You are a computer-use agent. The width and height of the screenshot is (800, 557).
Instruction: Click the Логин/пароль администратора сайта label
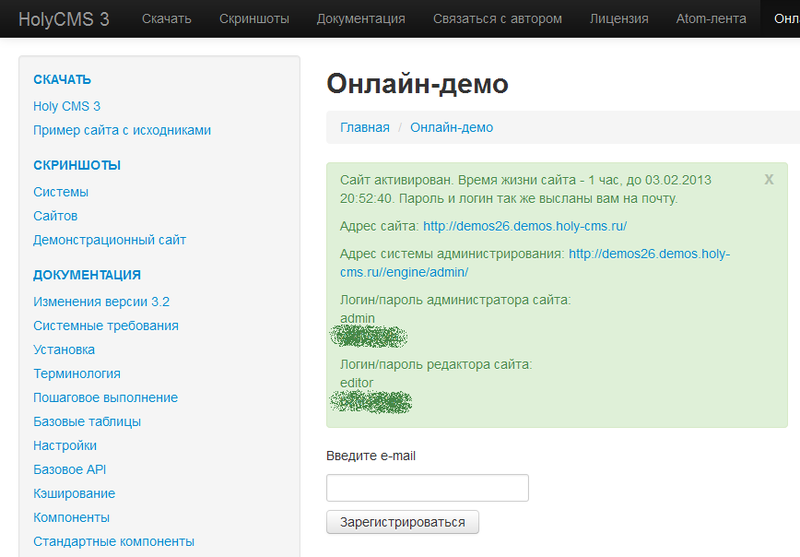click(456, 300)
